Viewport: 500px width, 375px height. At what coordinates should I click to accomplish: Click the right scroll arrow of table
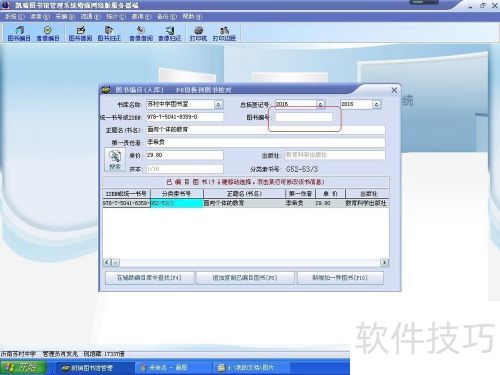[384, 263]
